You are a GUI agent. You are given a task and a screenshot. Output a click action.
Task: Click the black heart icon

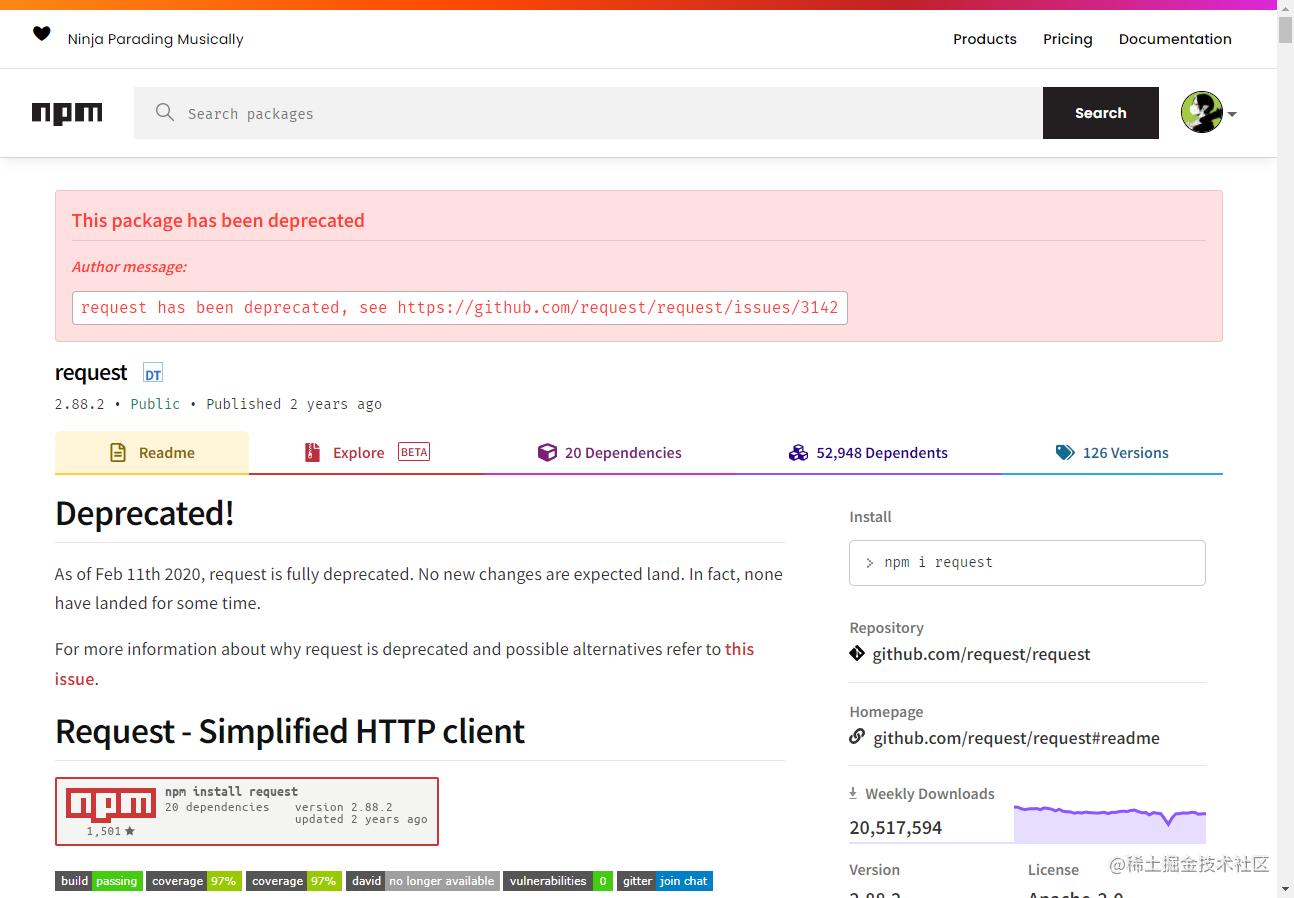tap(41, 34)
